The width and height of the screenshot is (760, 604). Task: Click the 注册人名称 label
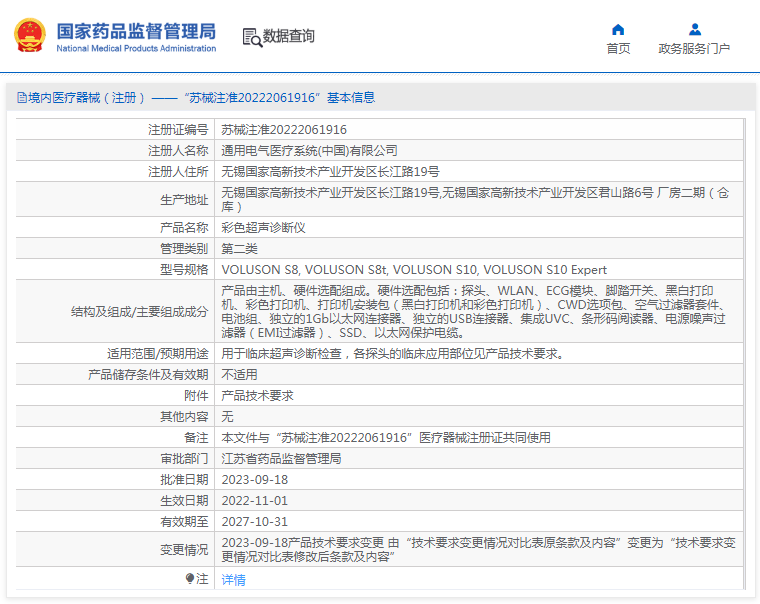pyautogui.click(x=178, y=151)
